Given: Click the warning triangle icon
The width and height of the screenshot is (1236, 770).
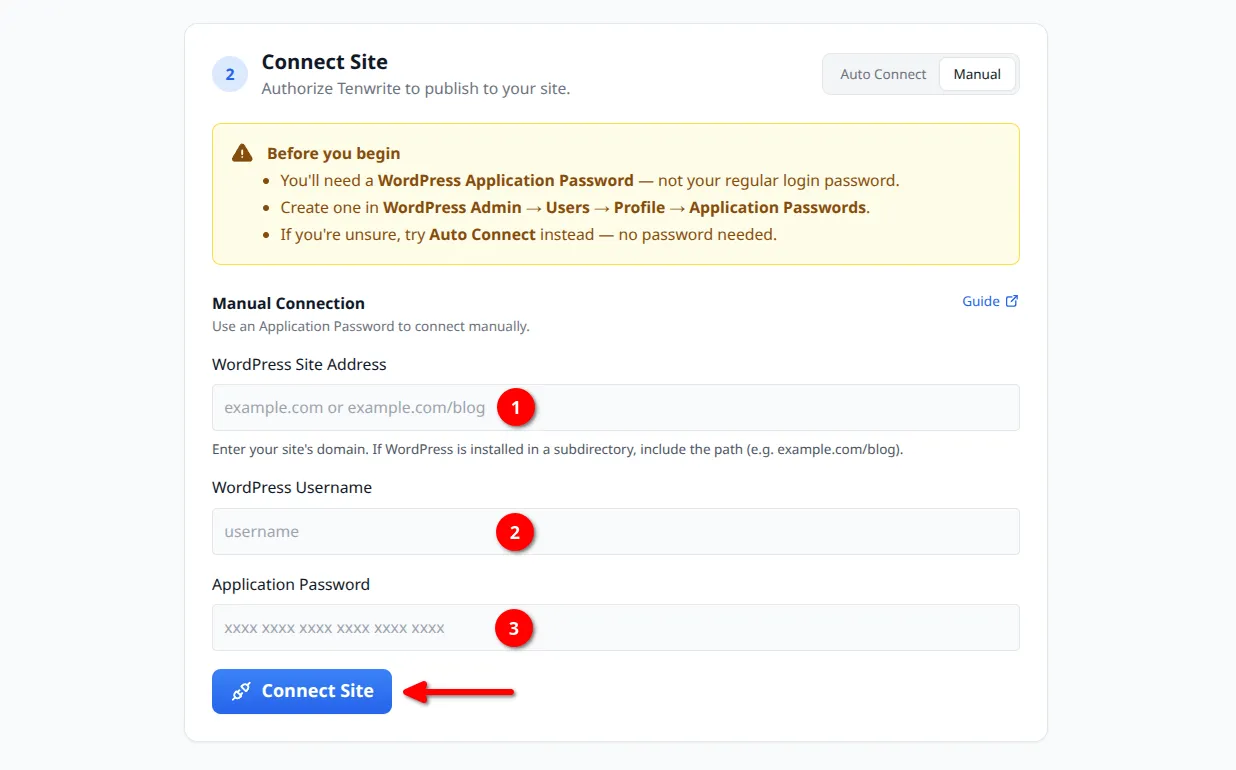Looking at the screenshot, I should [x=241, y=152].
